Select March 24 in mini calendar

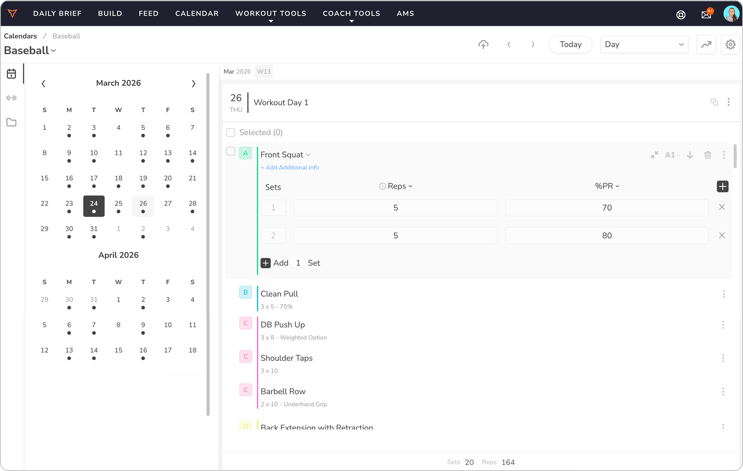coord(94,206)
